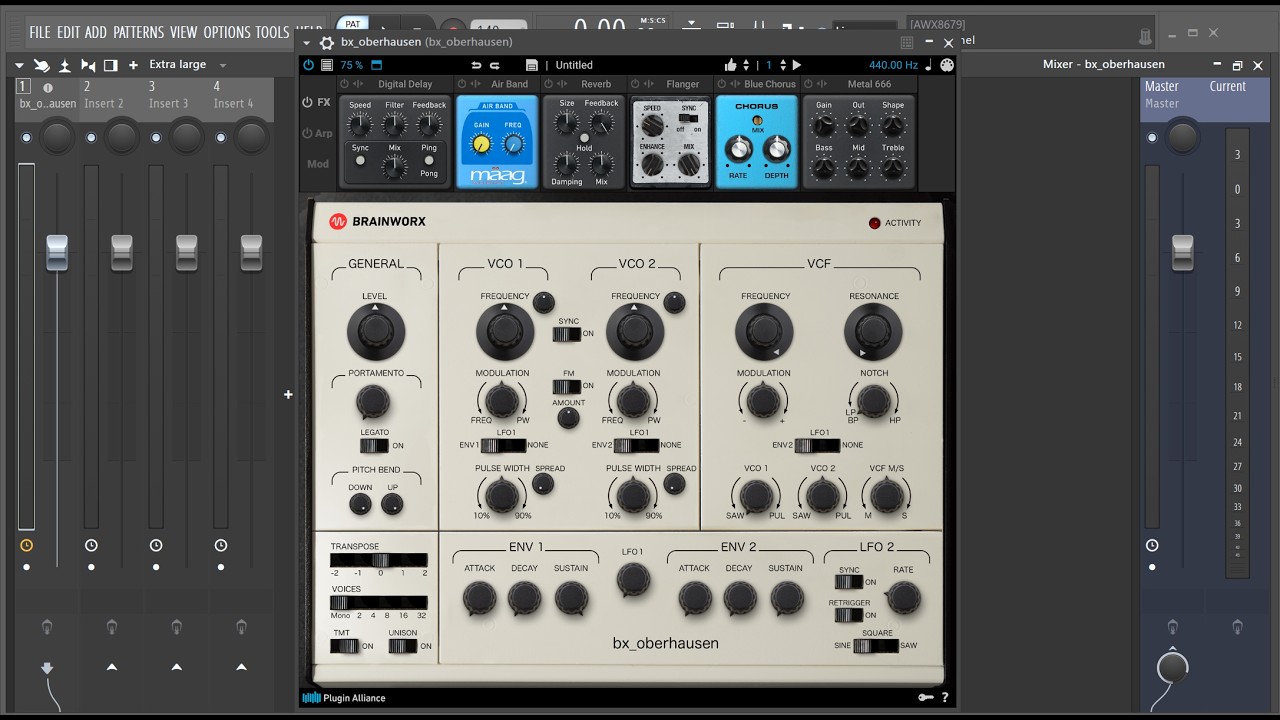Click the note icon next to 440.00 Hz

pyautogui.click(x=928, y=65)
